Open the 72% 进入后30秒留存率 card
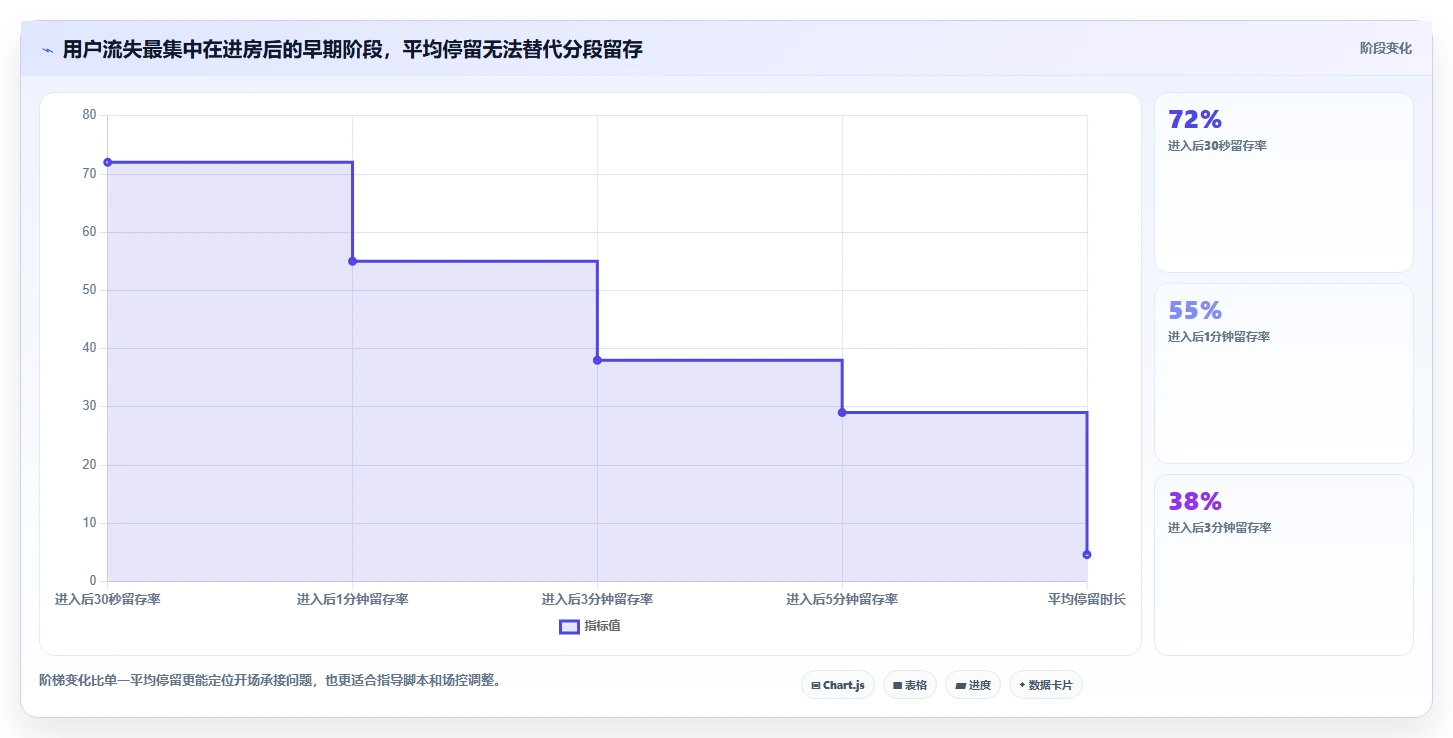The width and height of the screenshot is (1453, 738). 1284,182
